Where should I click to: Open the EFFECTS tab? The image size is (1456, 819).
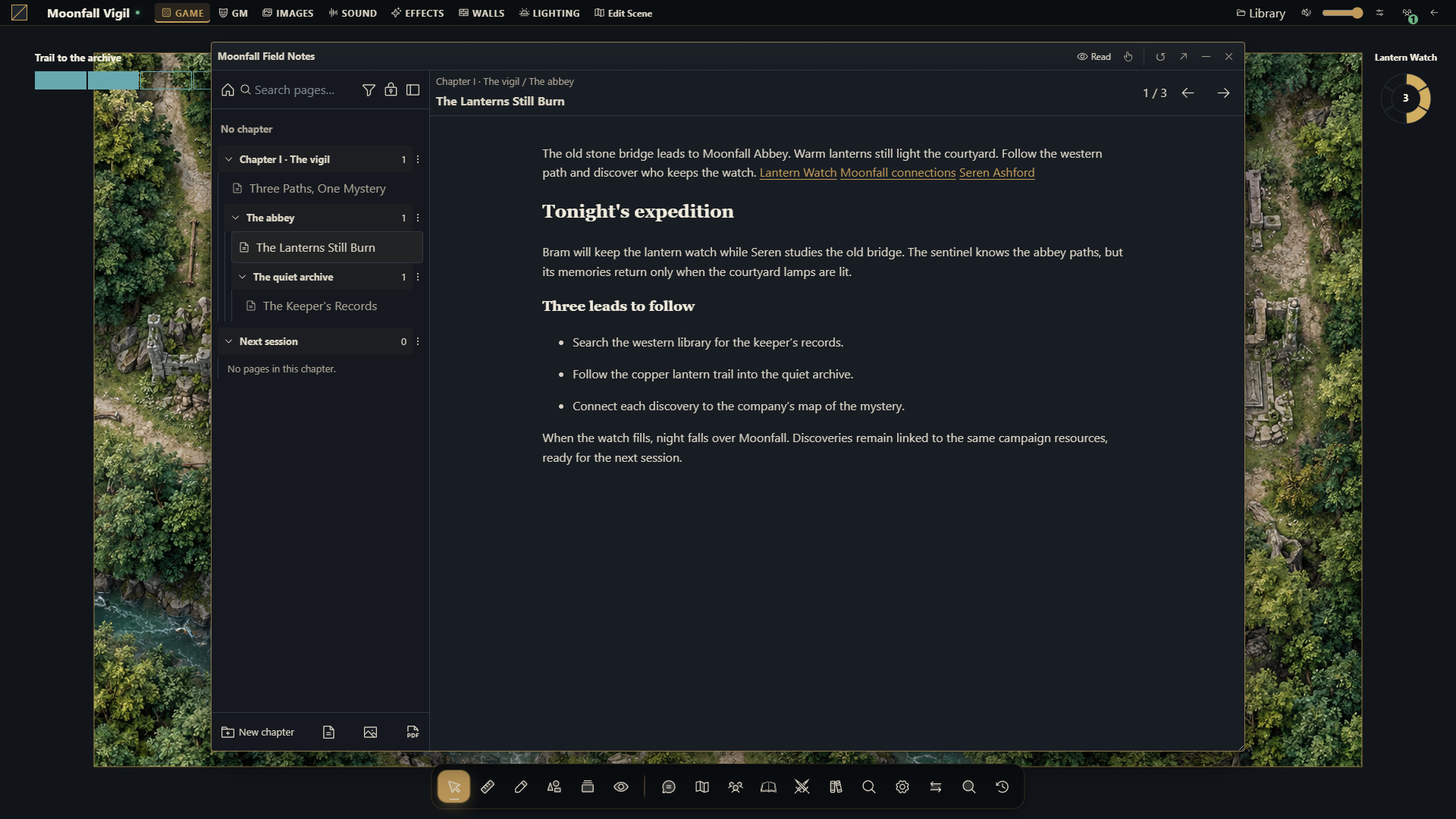click(x=417, y=13)
